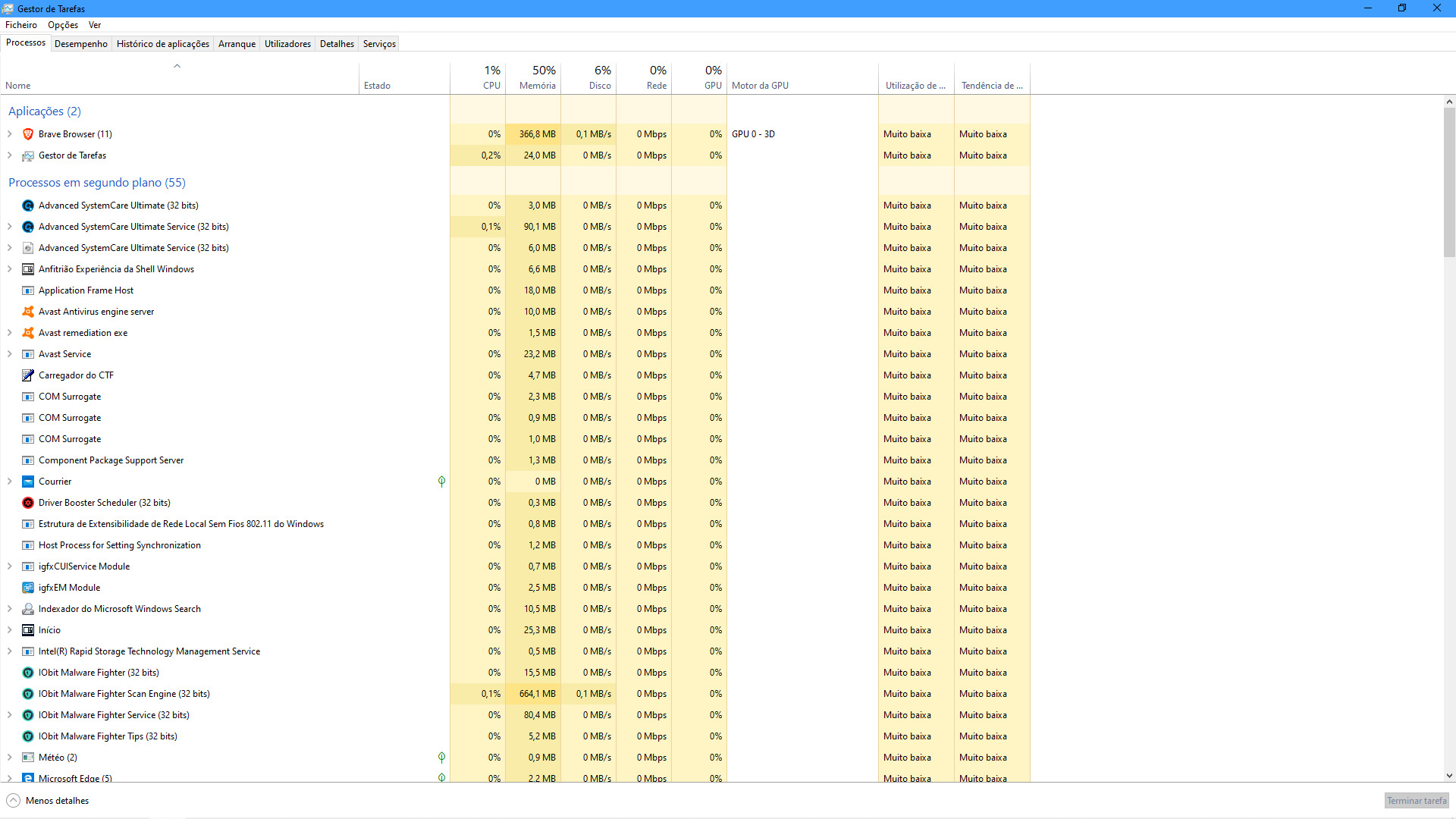Click the Driver Booster Scheduler red icon
Viewport: 1456px width, 819px height.
pos(28,503)
